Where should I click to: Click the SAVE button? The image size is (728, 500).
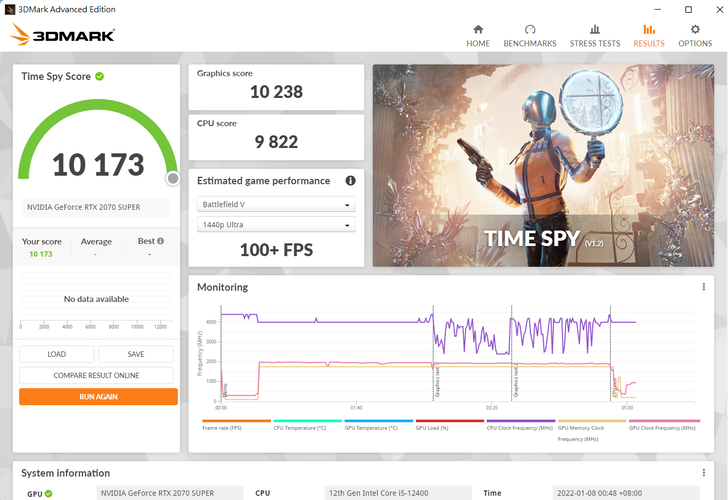[x=136, y=354]
